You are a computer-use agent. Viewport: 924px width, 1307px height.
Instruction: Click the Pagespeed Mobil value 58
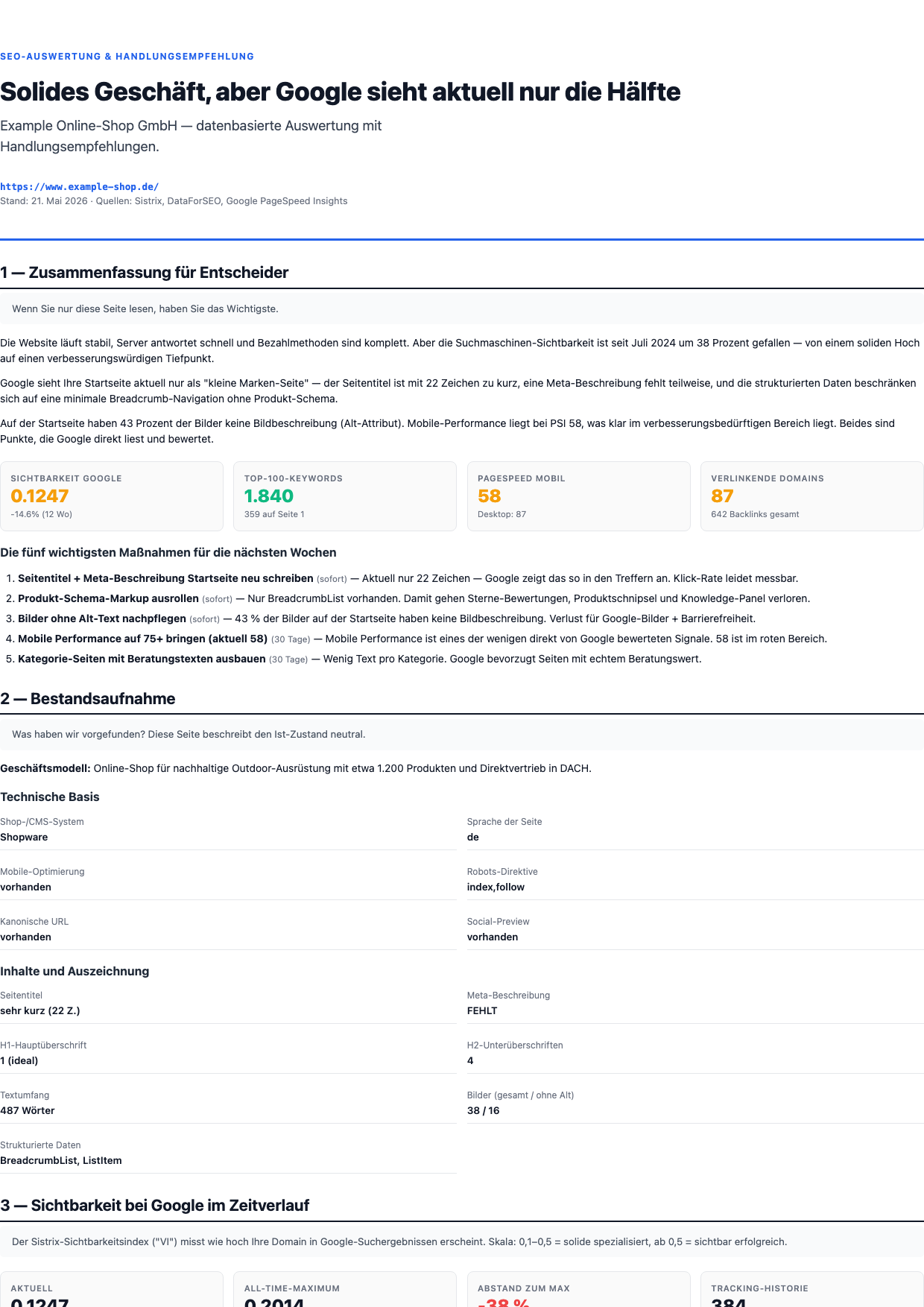(x=489, y=496)
